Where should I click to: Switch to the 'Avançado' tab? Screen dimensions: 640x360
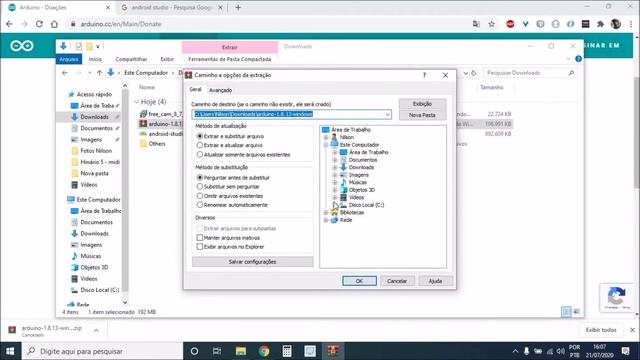point(220,90)
